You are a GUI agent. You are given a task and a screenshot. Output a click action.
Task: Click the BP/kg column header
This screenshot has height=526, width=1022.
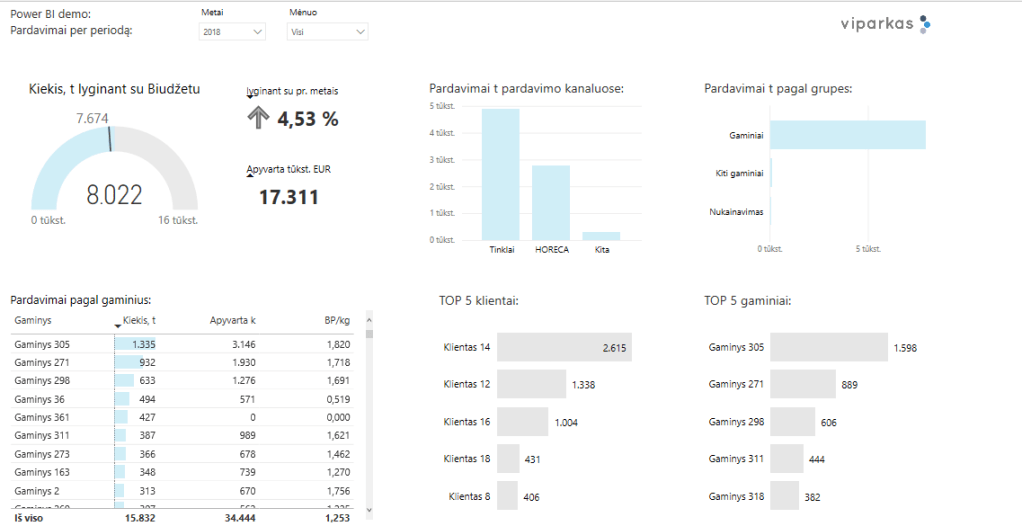(336, 321)
